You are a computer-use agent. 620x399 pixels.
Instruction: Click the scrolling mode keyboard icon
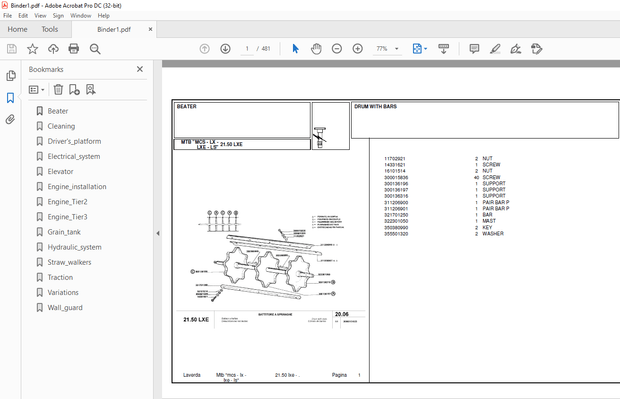tap(444, 49)
